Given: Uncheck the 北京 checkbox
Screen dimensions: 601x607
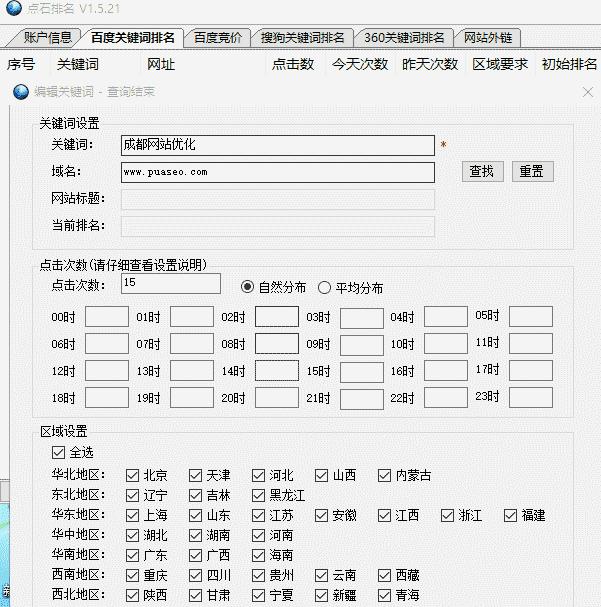Looking at the screenshot, I should click(132, 475).
